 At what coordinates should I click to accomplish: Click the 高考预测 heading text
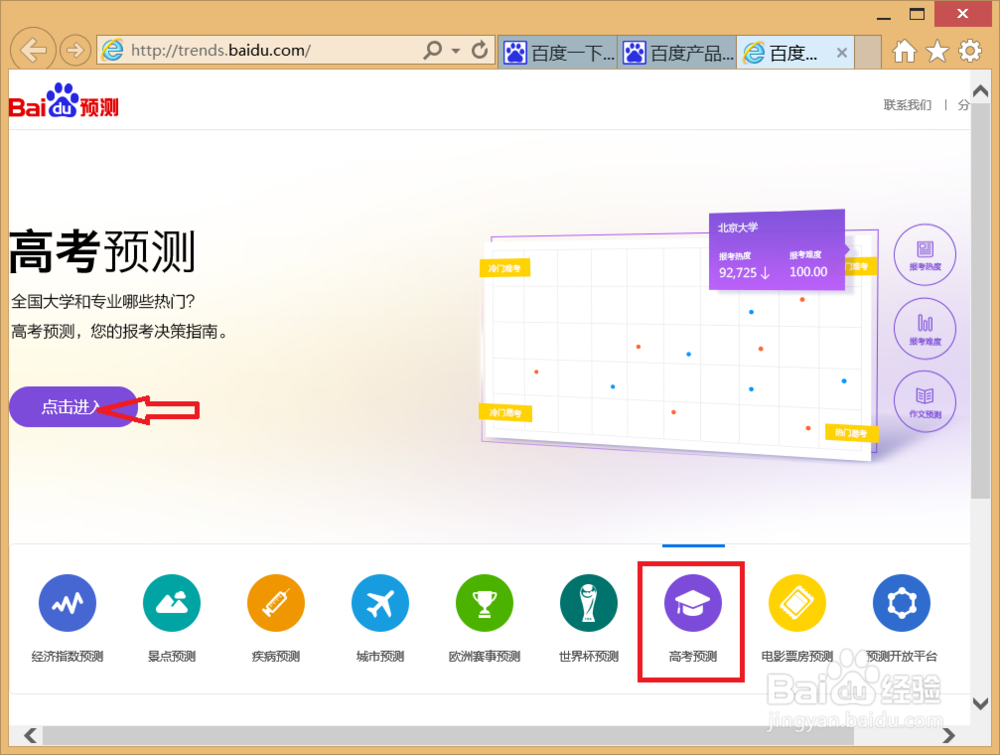click(102, 252)
